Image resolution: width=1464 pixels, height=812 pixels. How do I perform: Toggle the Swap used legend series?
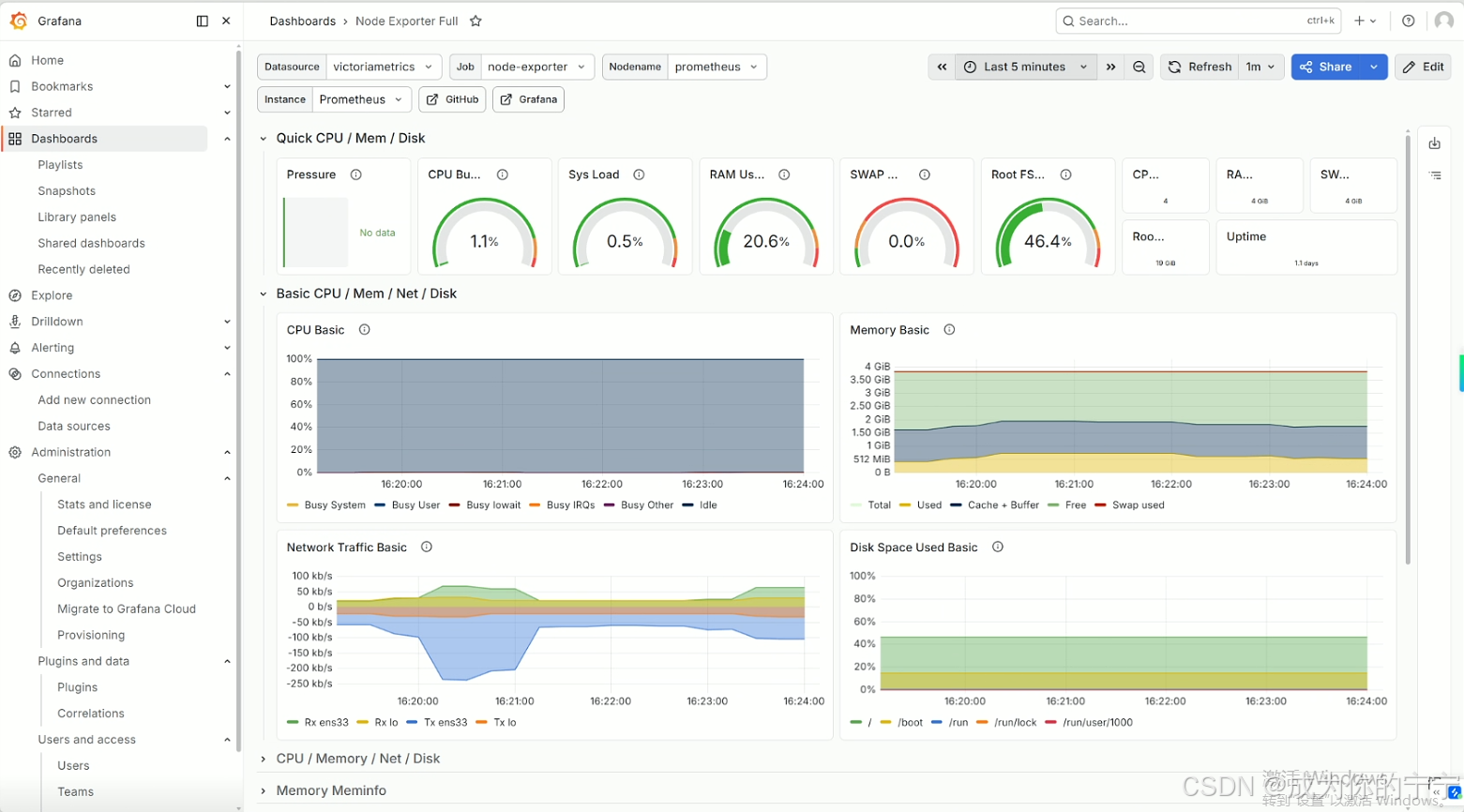point(1129,505)
